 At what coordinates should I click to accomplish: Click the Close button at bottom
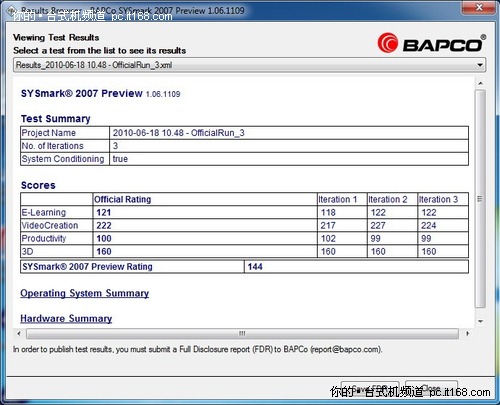pos(431,389)
